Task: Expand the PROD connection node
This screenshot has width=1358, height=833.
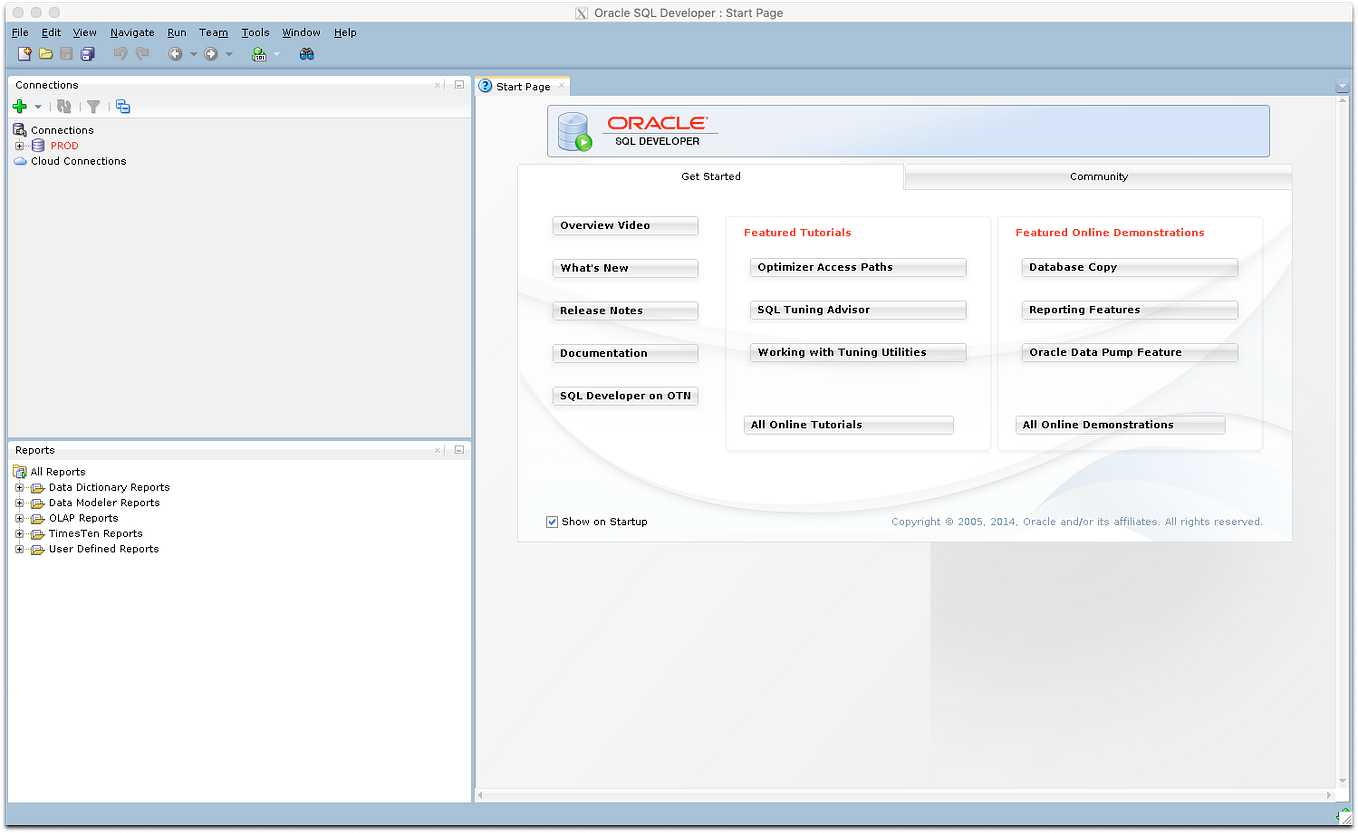Action: pos(19,146)
